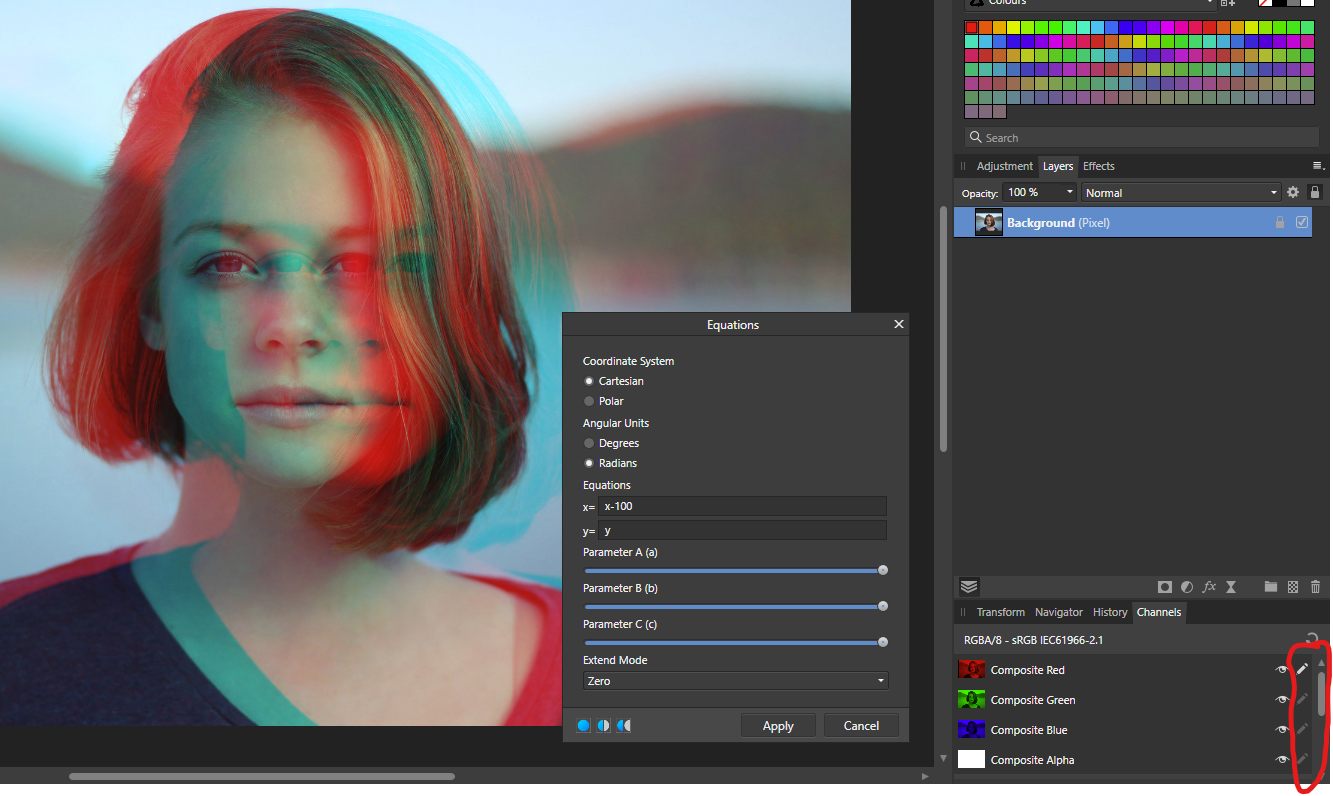Image resolution: width=1333 pixels, height=796 pixels.
Task: Click canvas scroll-right arrow at bottom
Action: pyautogui.click(x=925, y=776)
